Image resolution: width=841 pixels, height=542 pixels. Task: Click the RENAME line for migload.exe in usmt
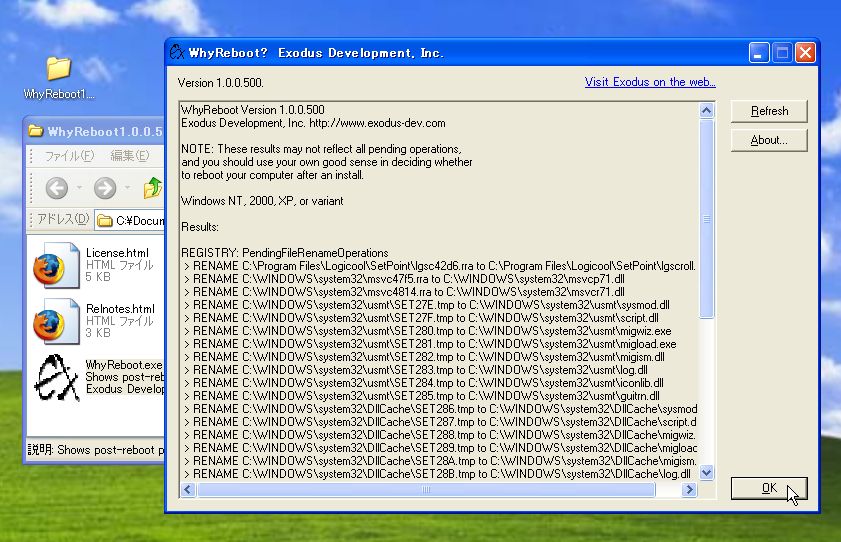pyautogui.click(x=430, y=344)
